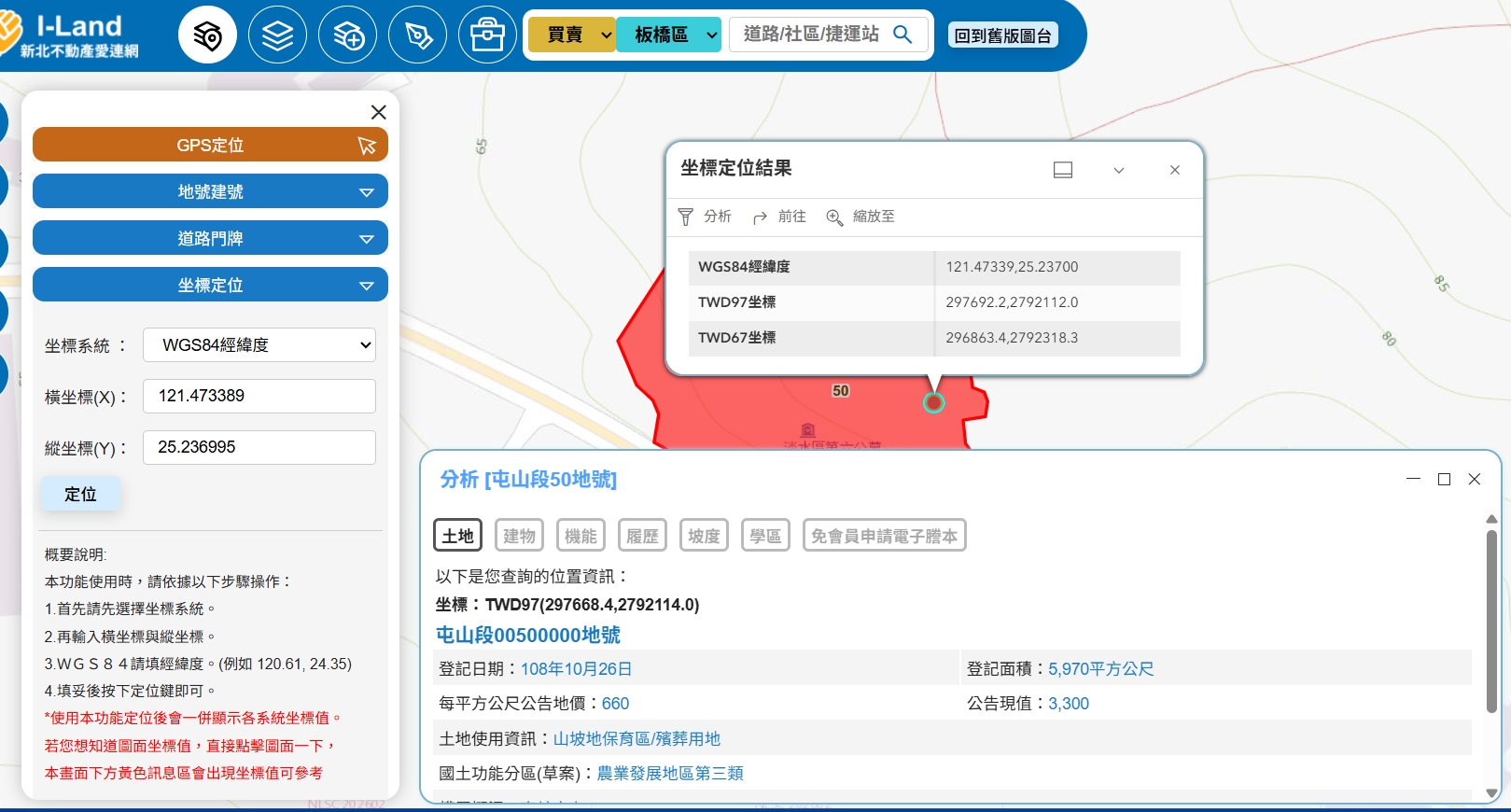
Task: Open the 坐標系統 WGS84經緯度 combo box
Action: point(259,345)
